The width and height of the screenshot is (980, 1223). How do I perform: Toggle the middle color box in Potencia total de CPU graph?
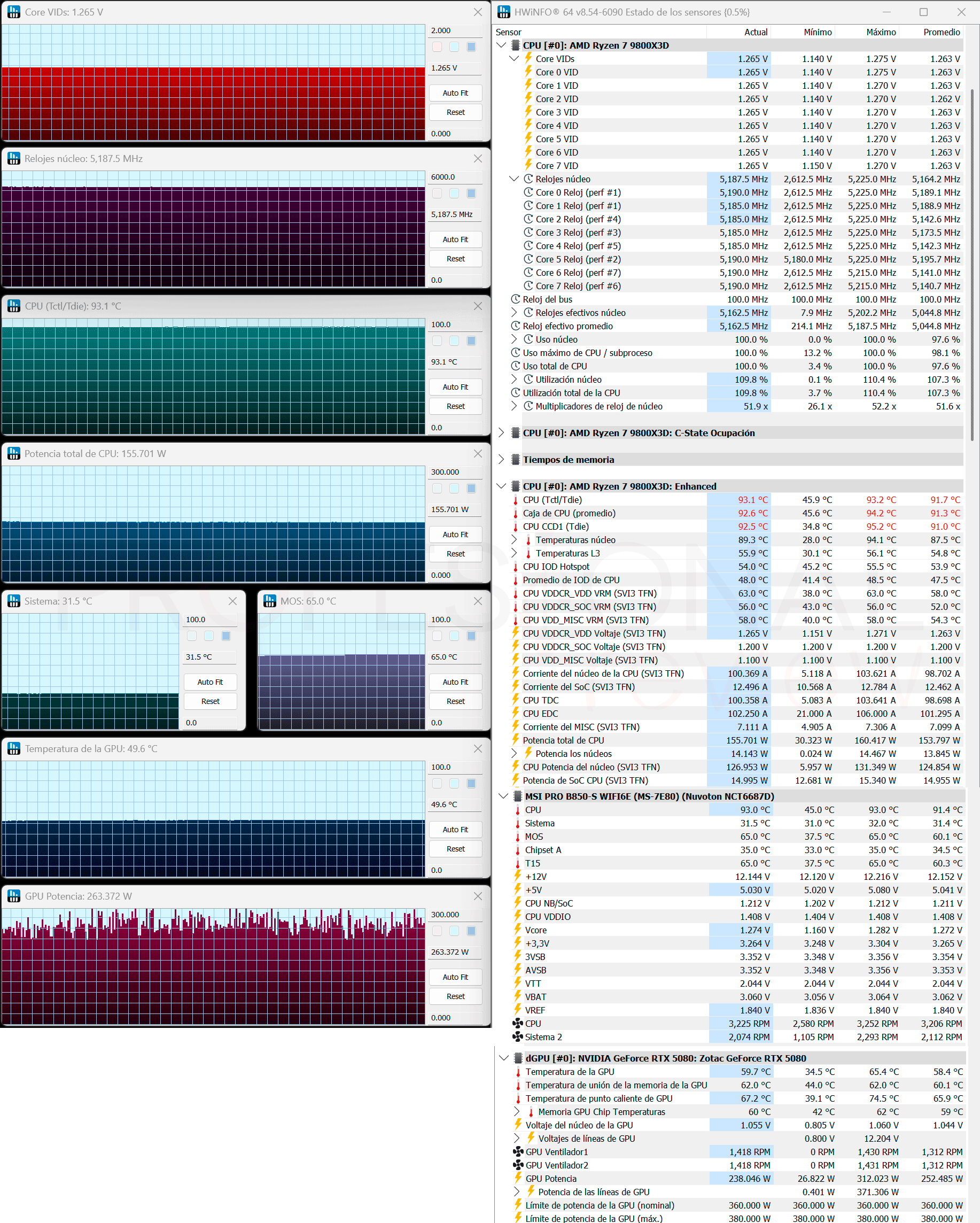click(454, 489)
